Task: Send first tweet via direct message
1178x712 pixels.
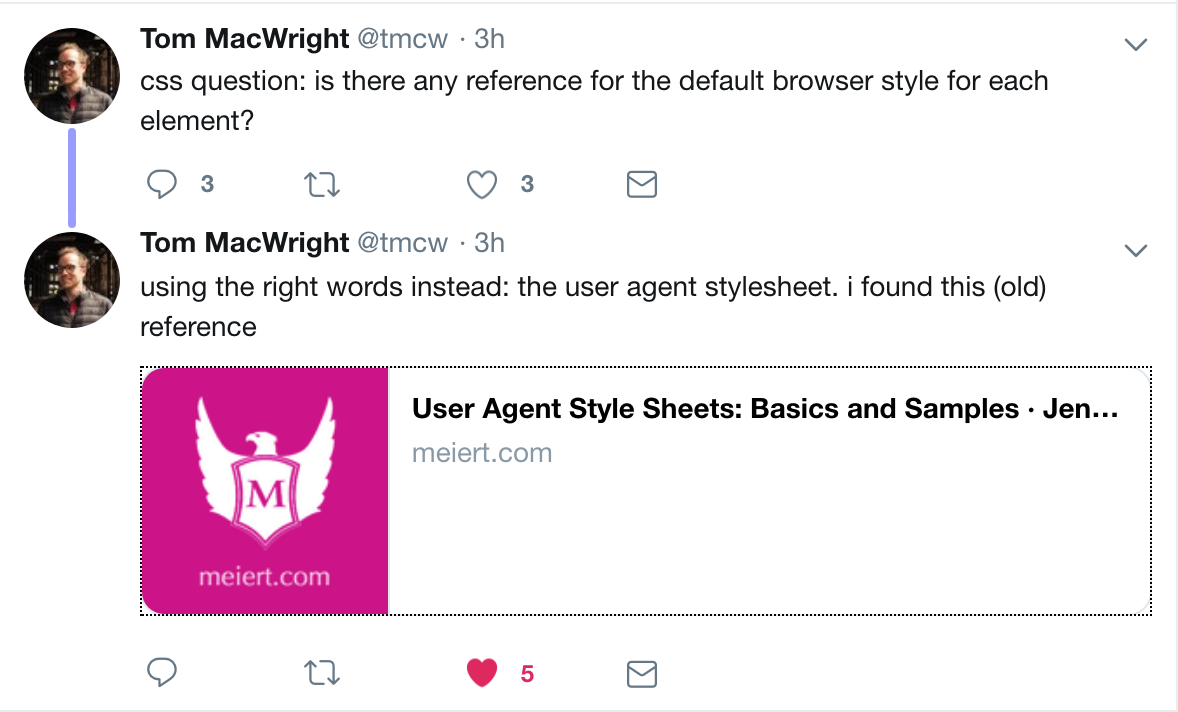Action: (x=641, y=184)
